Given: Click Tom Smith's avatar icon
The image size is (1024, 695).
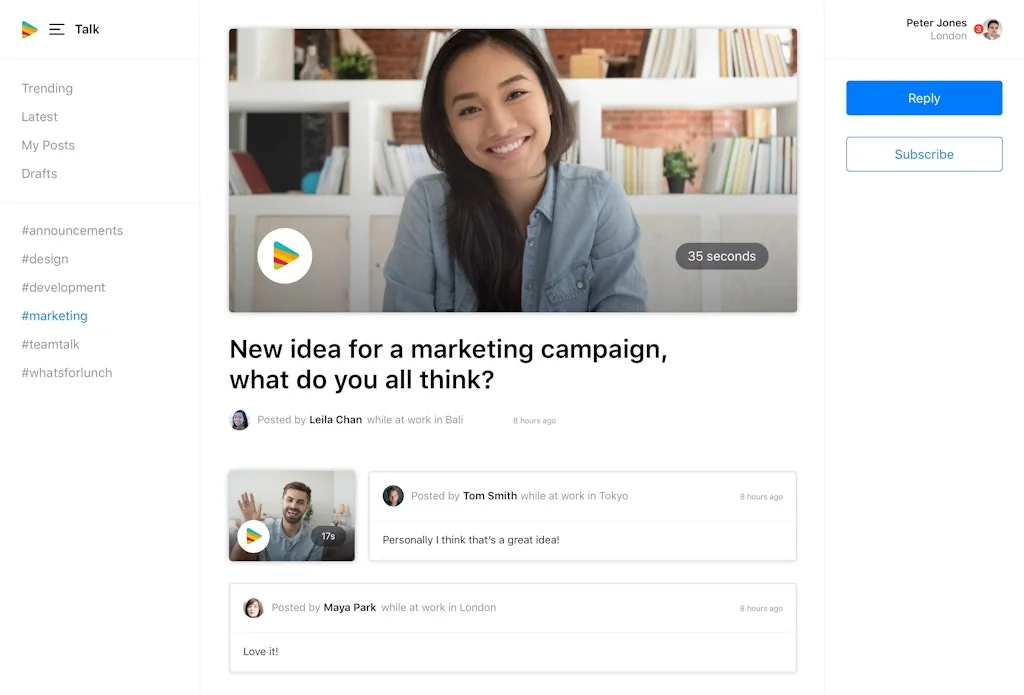Looking at the screenshot, I should coord(393,496).
